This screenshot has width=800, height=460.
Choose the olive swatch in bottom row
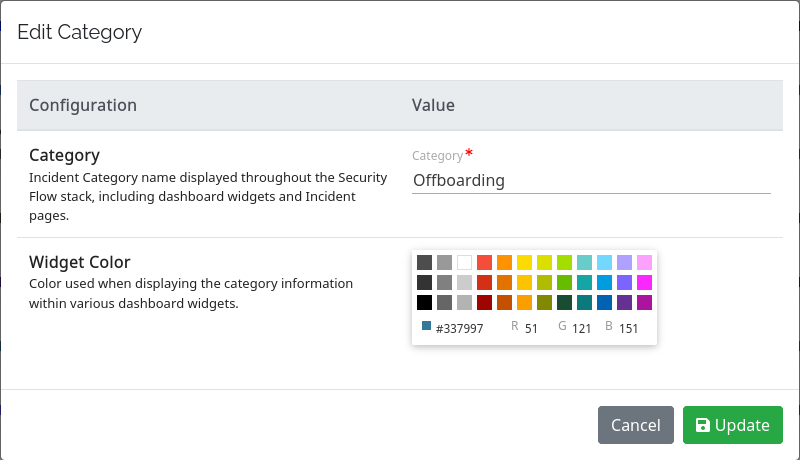point(544,302)
